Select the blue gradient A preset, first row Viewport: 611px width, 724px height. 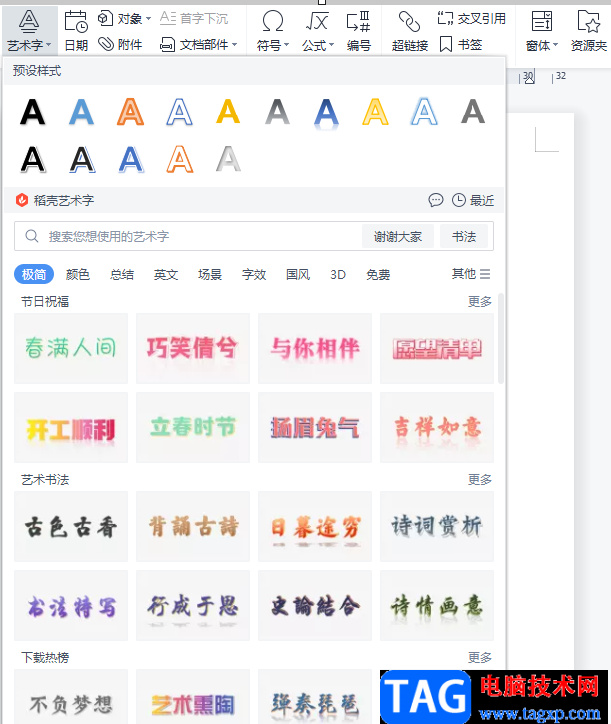pos(81,112)
